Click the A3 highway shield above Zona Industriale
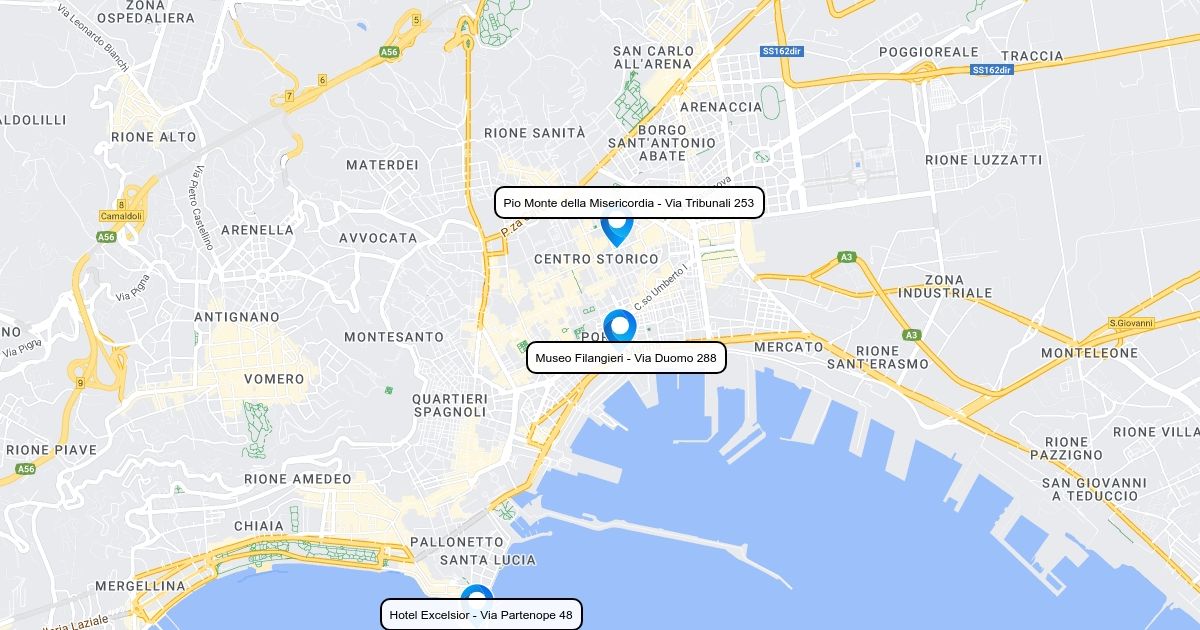Viewport: 1200px width, 630px height. point(847,258)
